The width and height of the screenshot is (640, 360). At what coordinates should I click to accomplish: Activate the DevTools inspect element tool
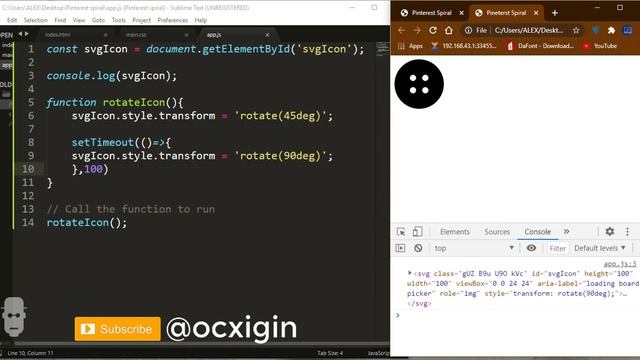[401, 232]
